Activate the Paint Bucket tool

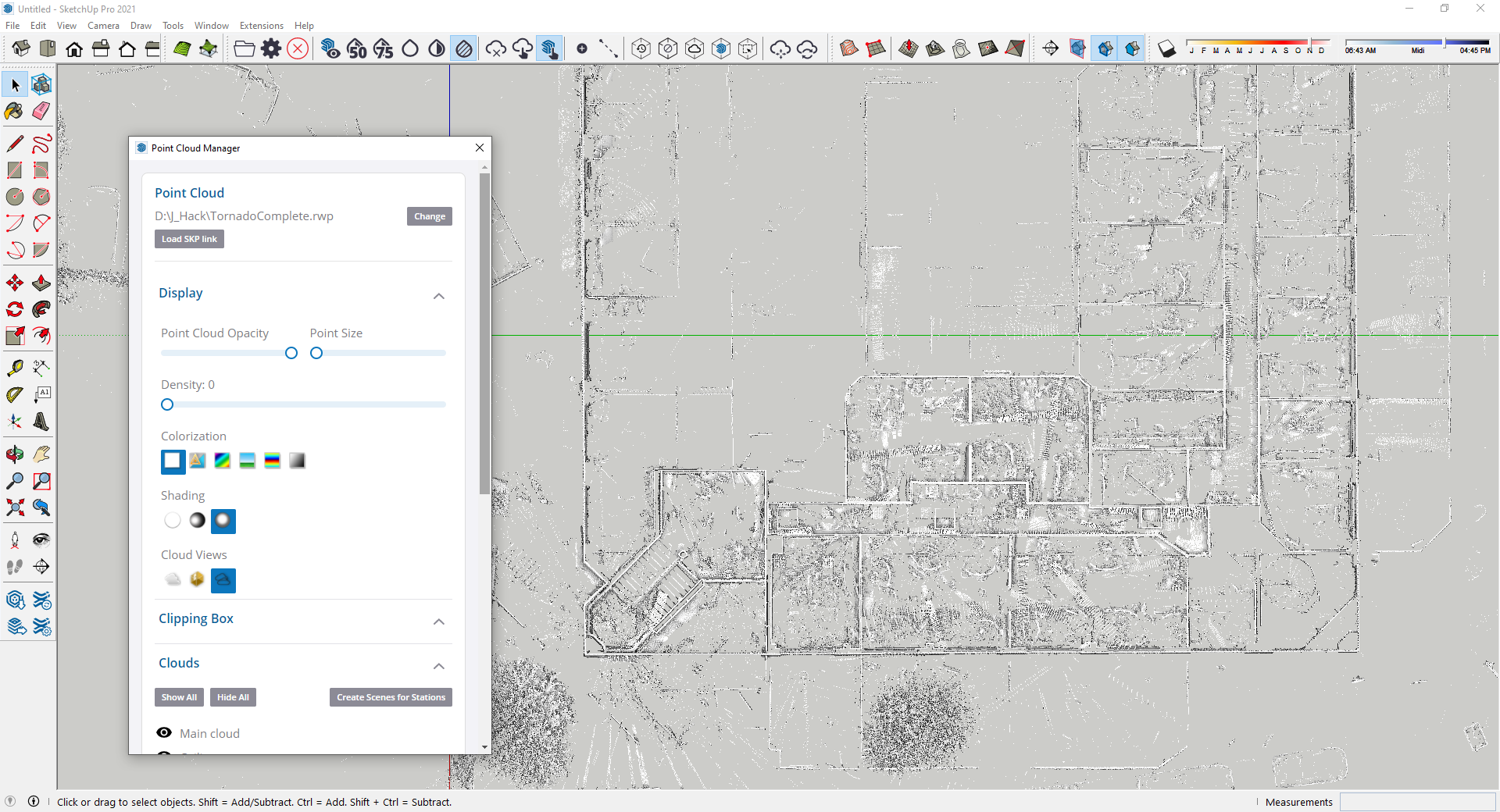pyautogui.click(x=14, y=111)
